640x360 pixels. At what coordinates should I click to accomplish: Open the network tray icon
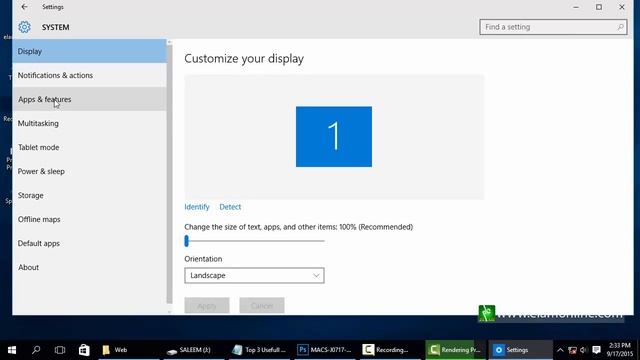pyautogui.click(x=572, y=350)
